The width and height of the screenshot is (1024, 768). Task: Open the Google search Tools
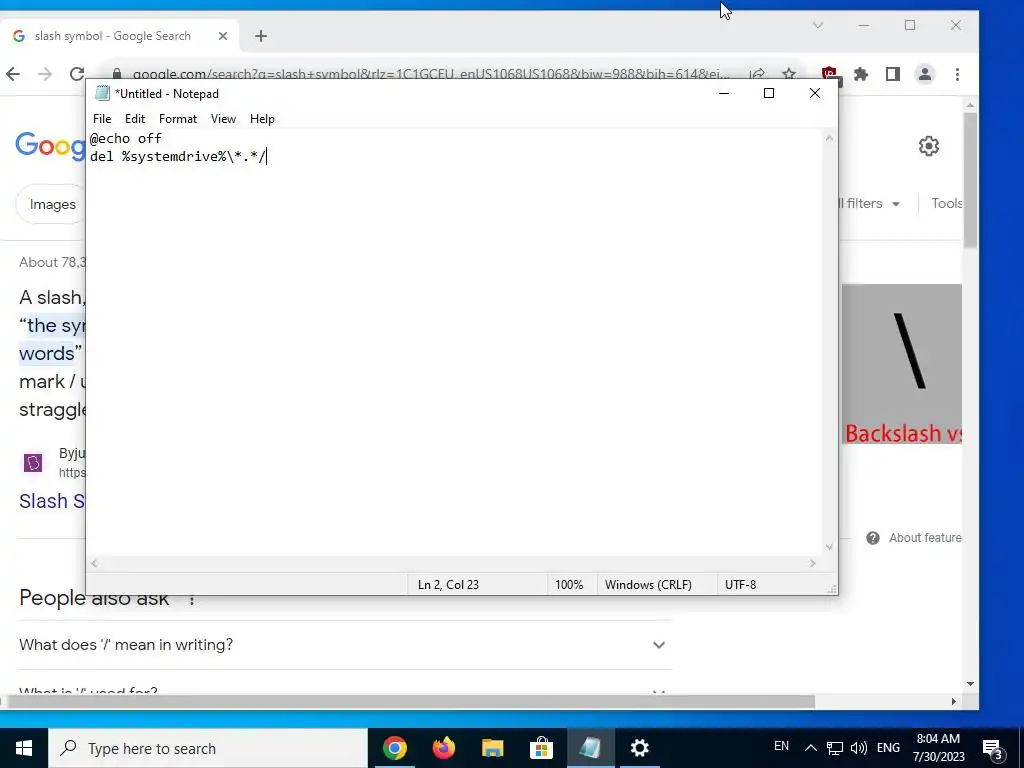(946, 203)
